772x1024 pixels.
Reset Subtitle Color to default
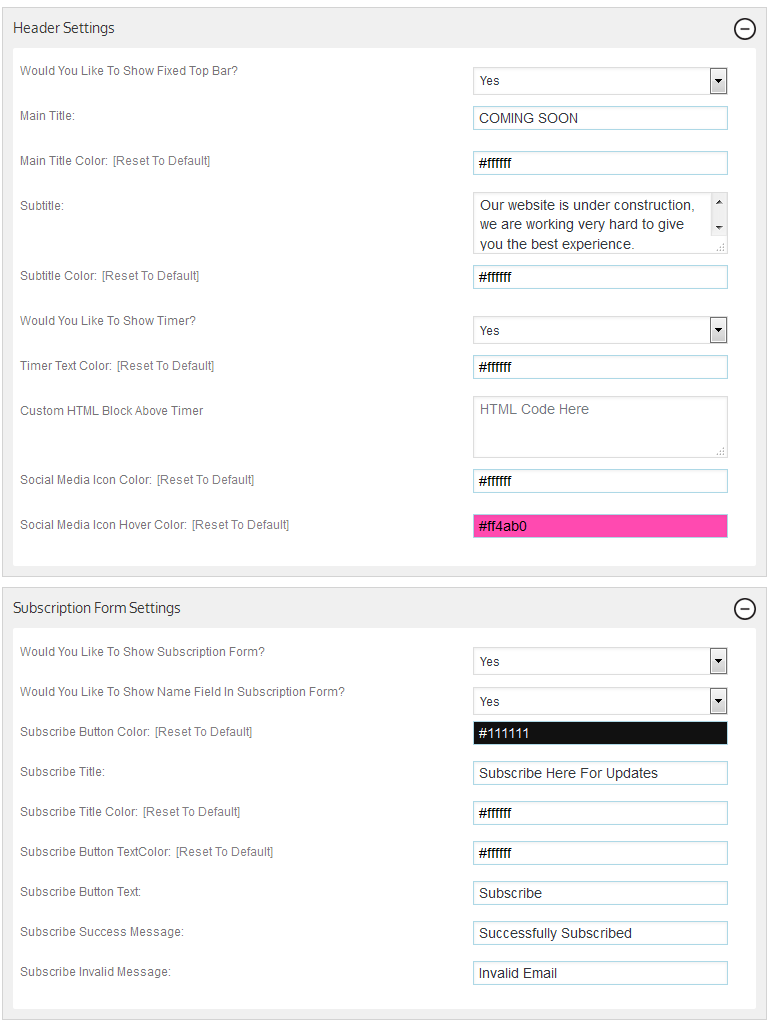(150, 276)
